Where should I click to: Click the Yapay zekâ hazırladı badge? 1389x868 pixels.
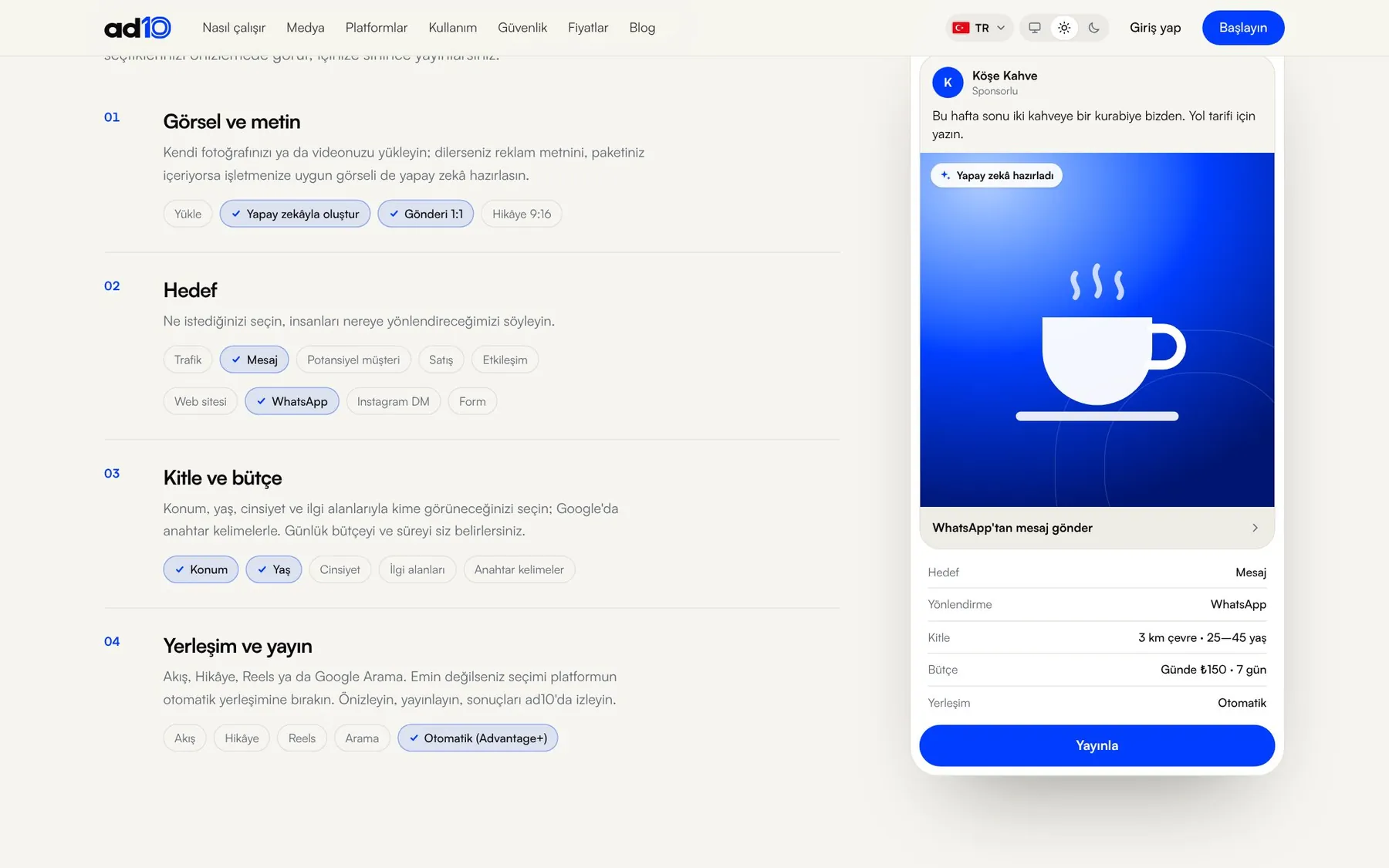[996, 175]
